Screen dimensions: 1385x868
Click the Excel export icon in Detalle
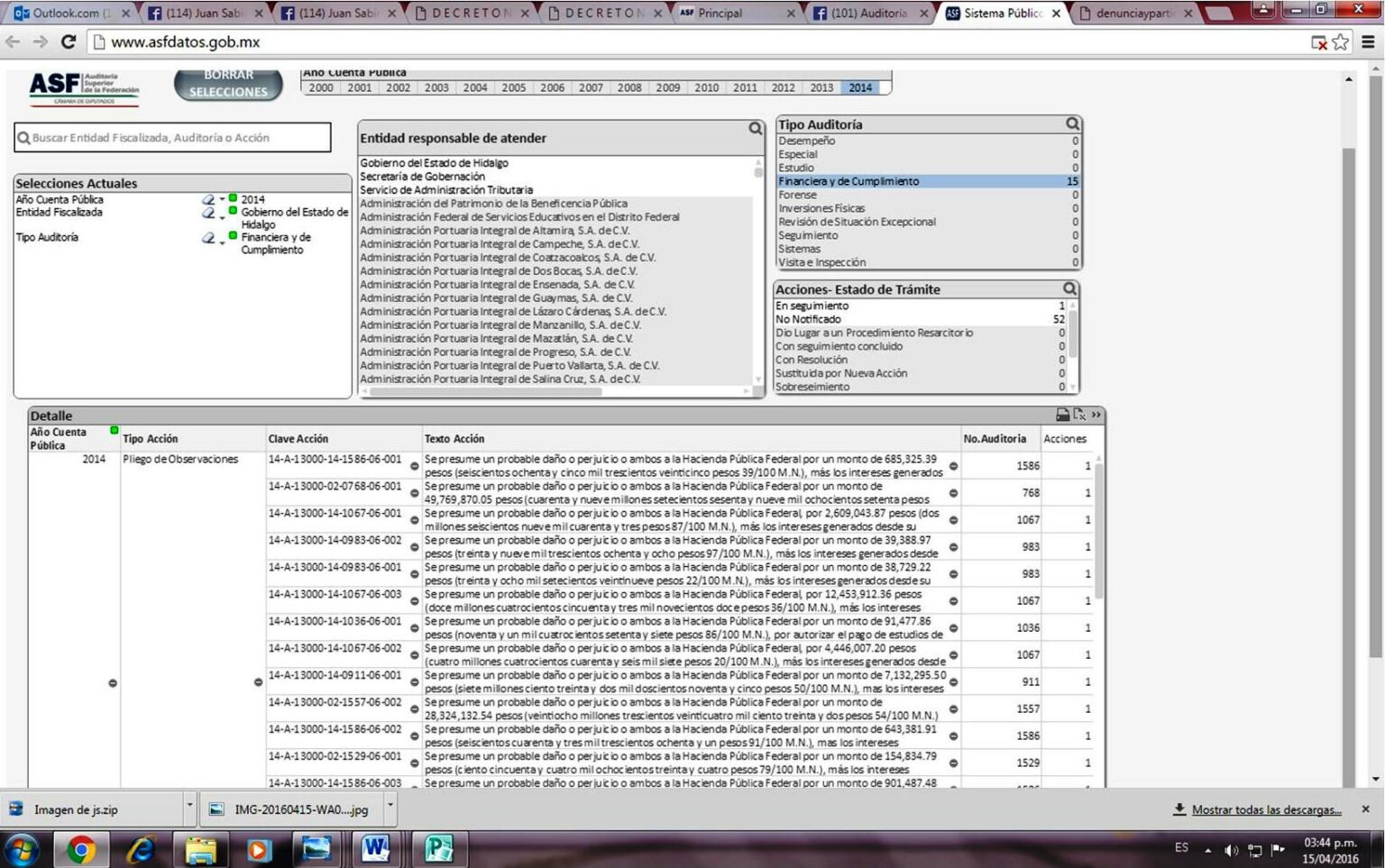pos(1079,415)
